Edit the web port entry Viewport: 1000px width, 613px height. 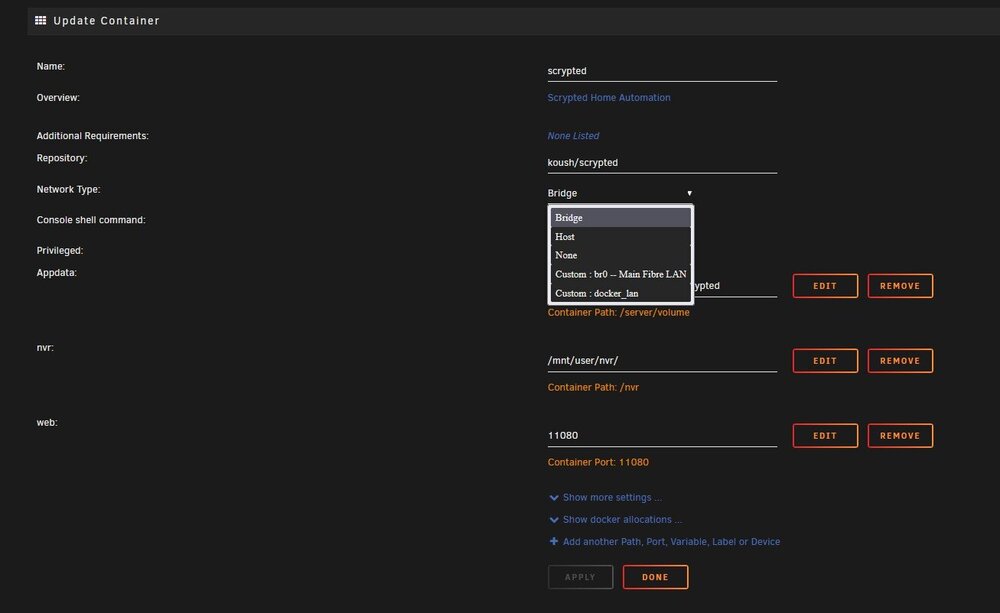click(x=825, y=436)
